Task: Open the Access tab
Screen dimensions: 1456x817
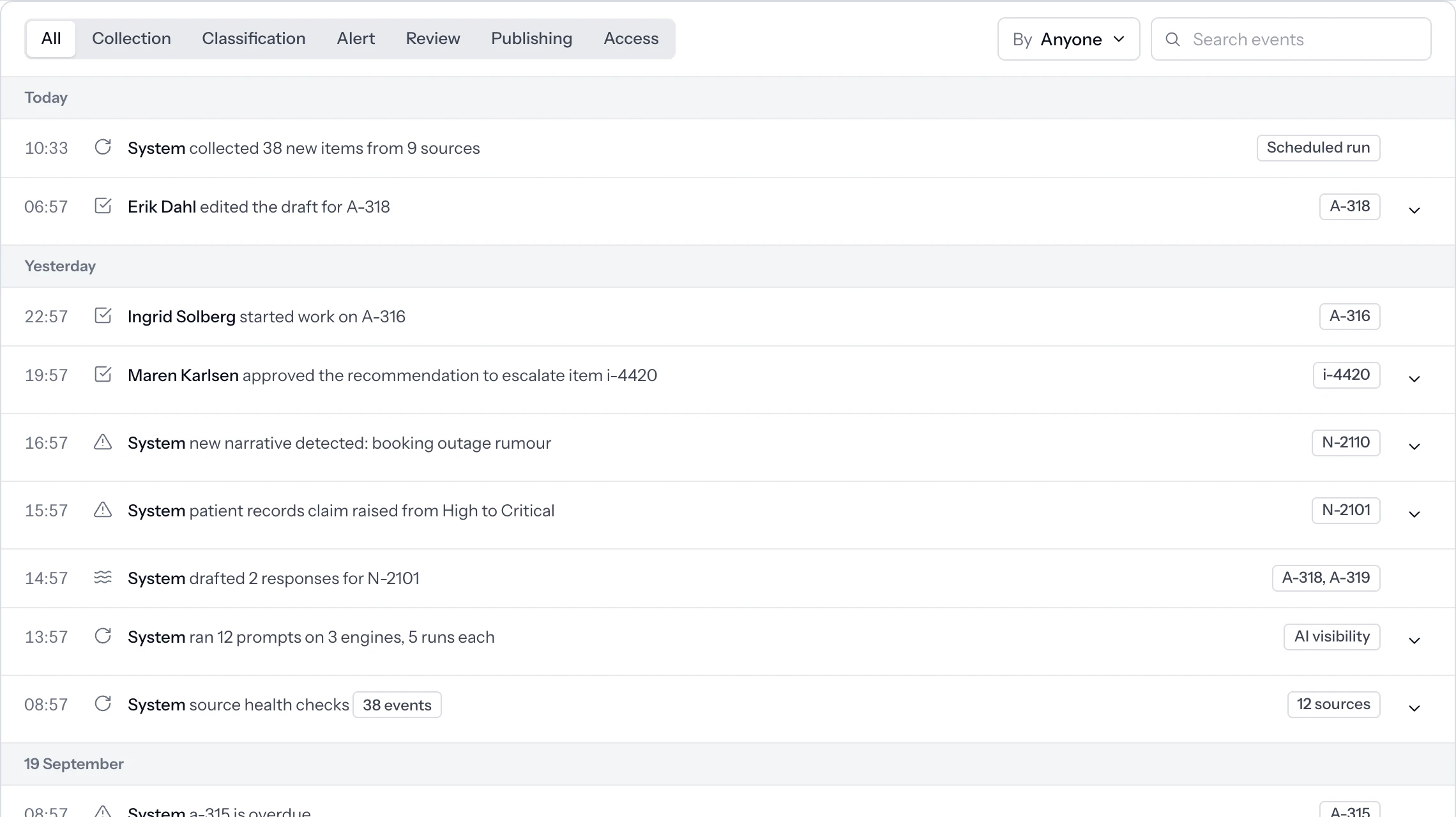Action: pos(631,39)
